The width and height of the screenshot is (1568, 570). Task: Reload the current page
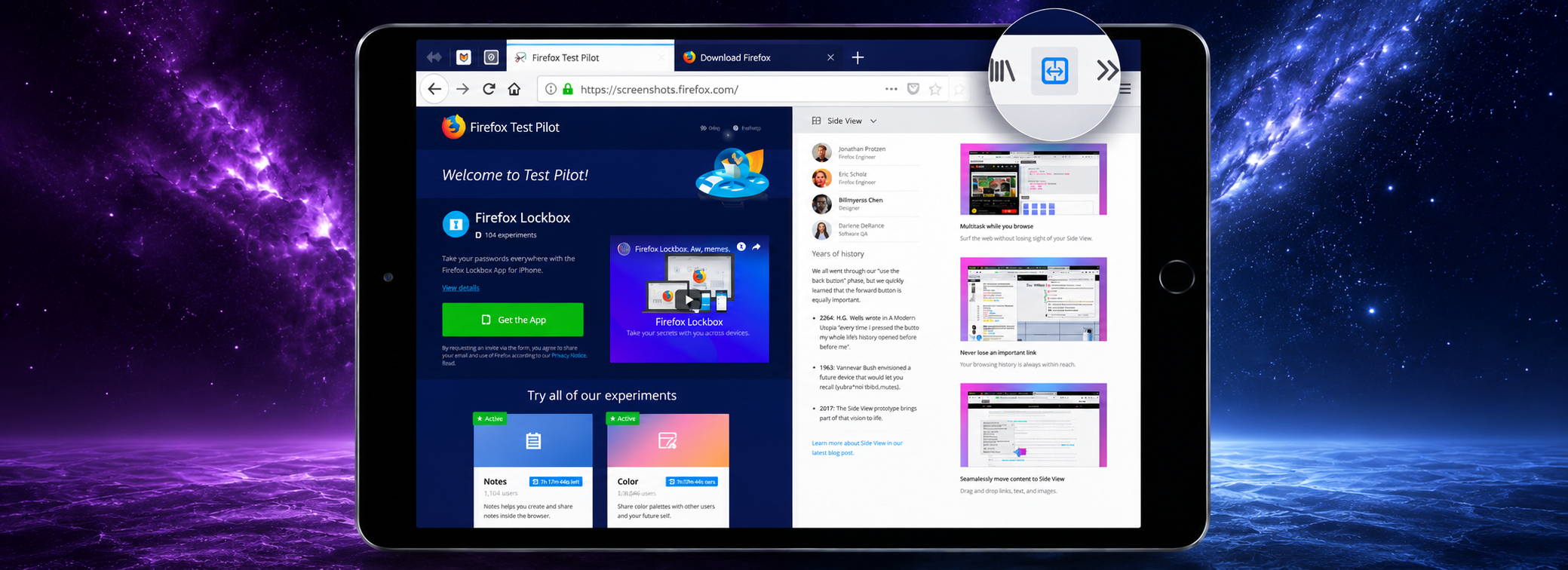pos(489,89)
